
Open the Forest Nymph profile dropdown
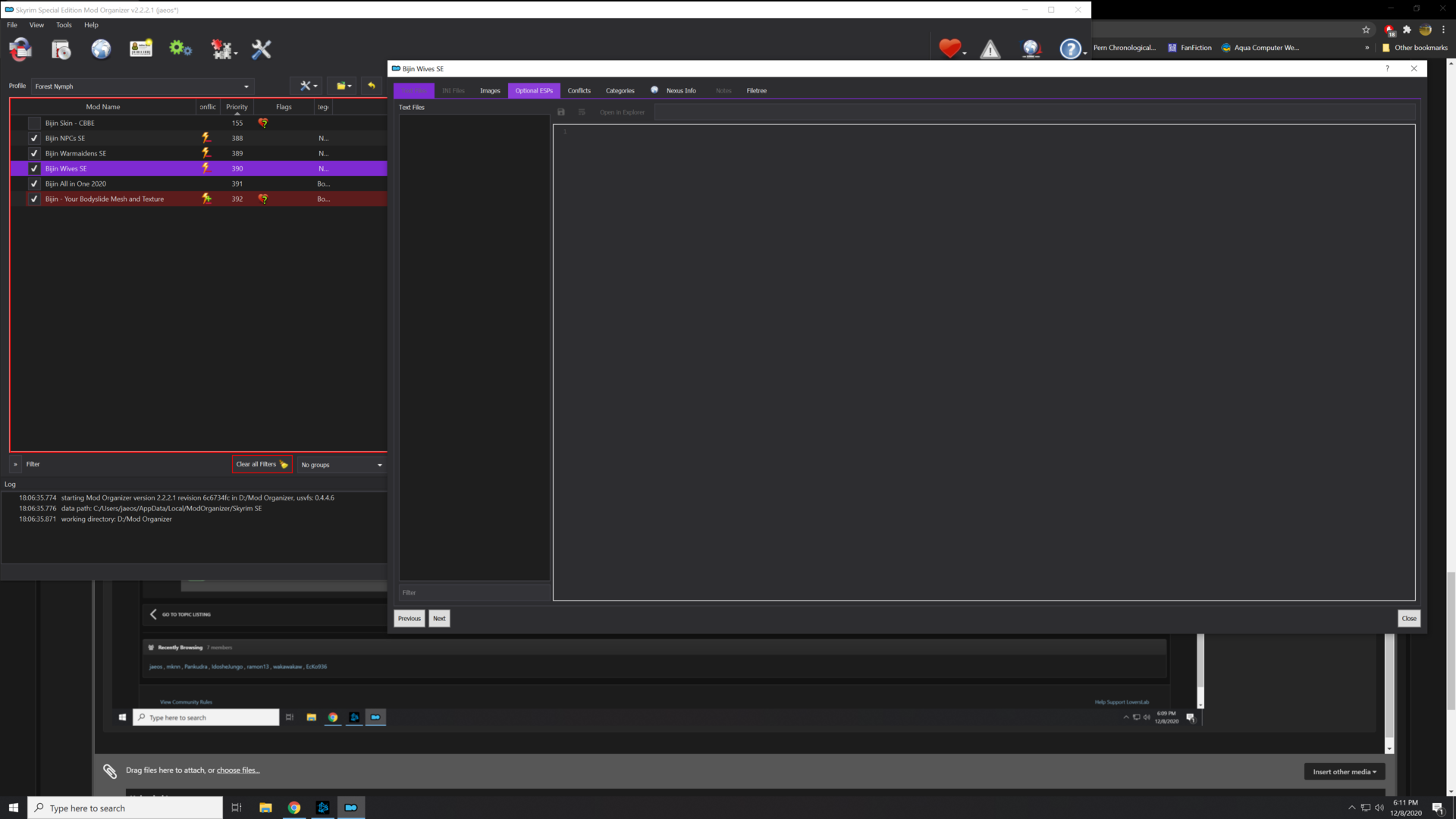tap(142, 86)
